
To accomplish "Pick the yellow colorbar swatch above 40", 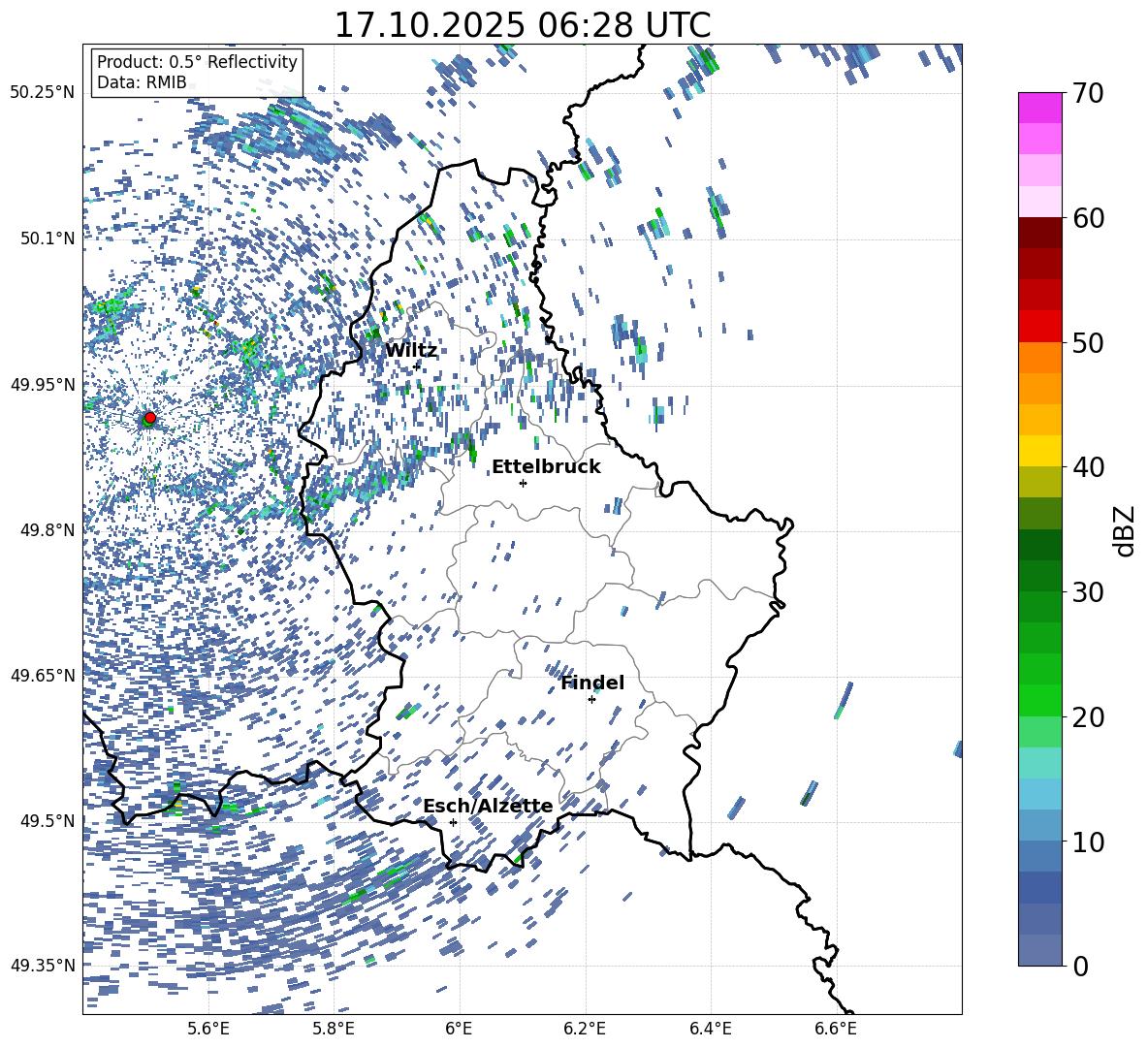I will [1040, 451].
